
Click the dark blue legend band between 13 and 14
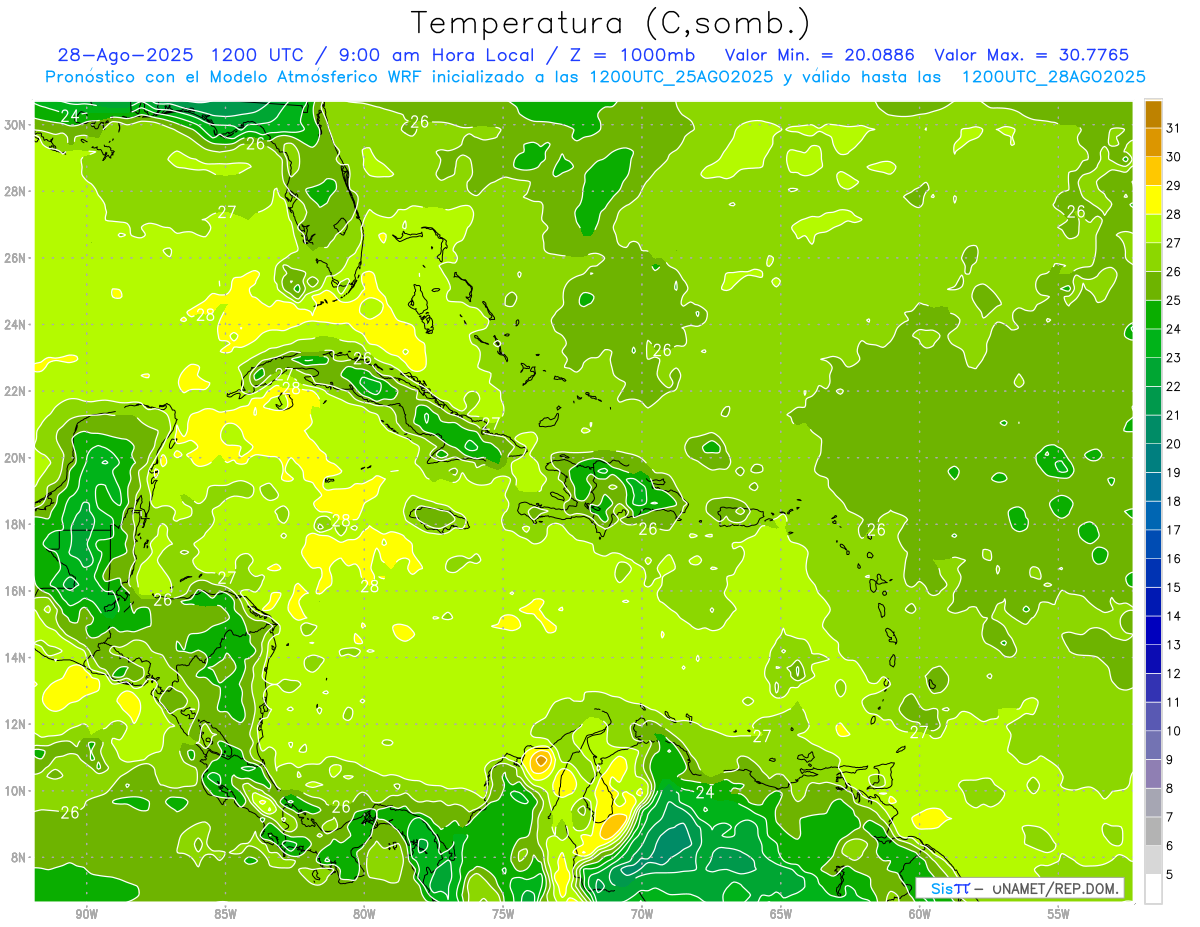coord(1153,630)
